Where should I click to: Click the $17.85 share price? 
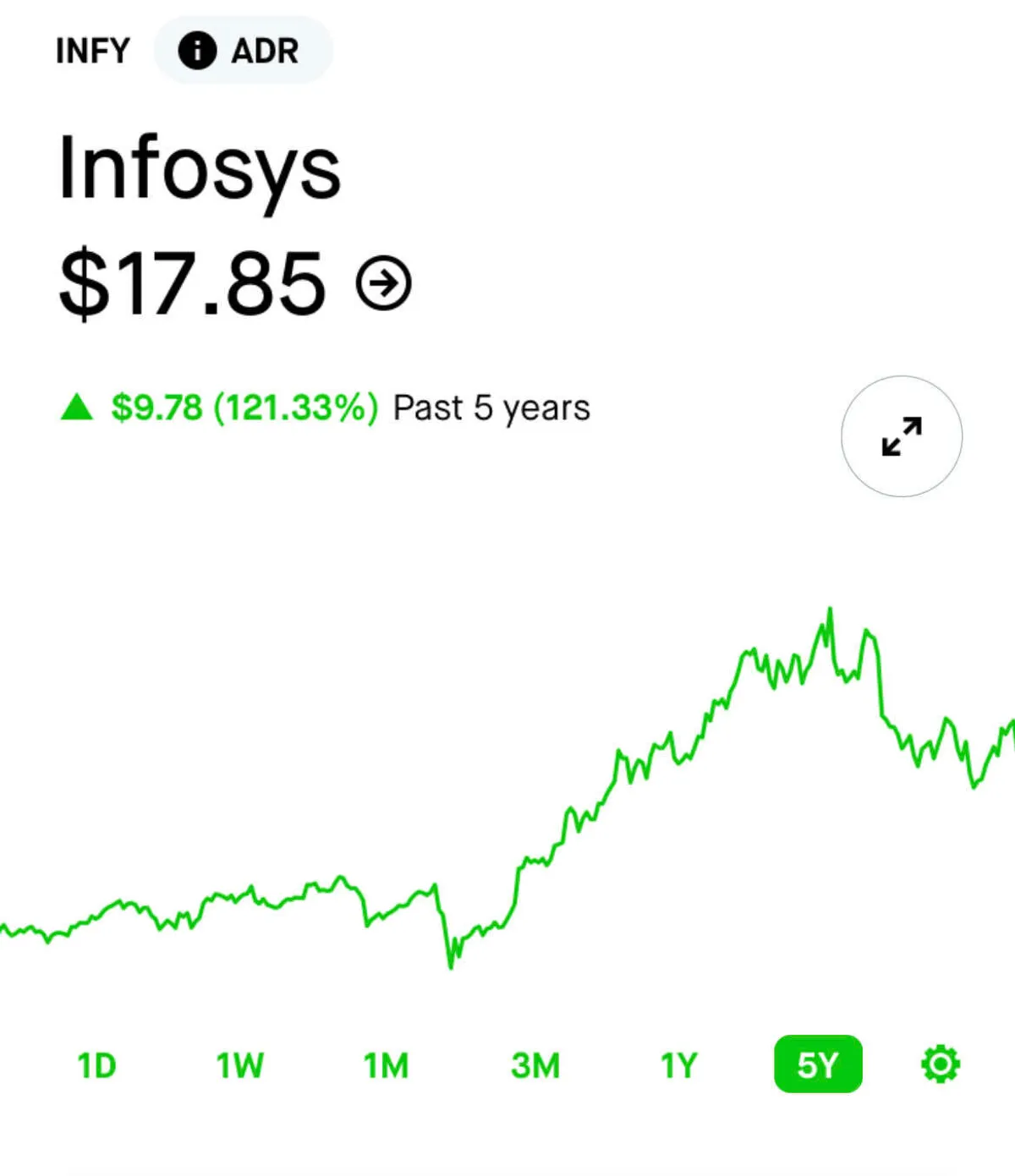193,284
